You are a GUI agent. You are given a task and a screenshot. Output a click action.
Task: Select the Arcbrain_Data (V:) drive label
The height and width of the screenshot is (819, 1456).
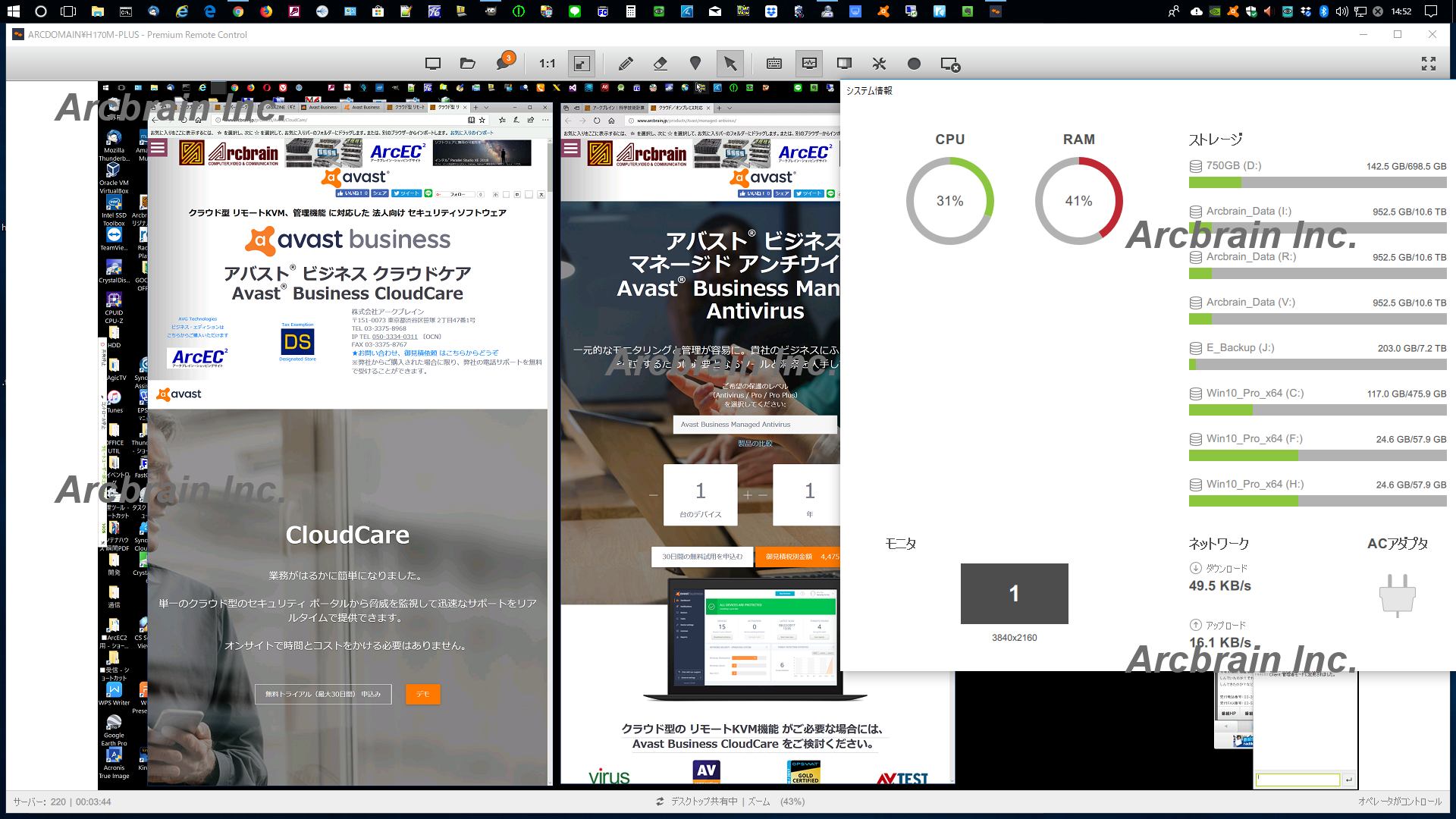(x=1250, y=303)
